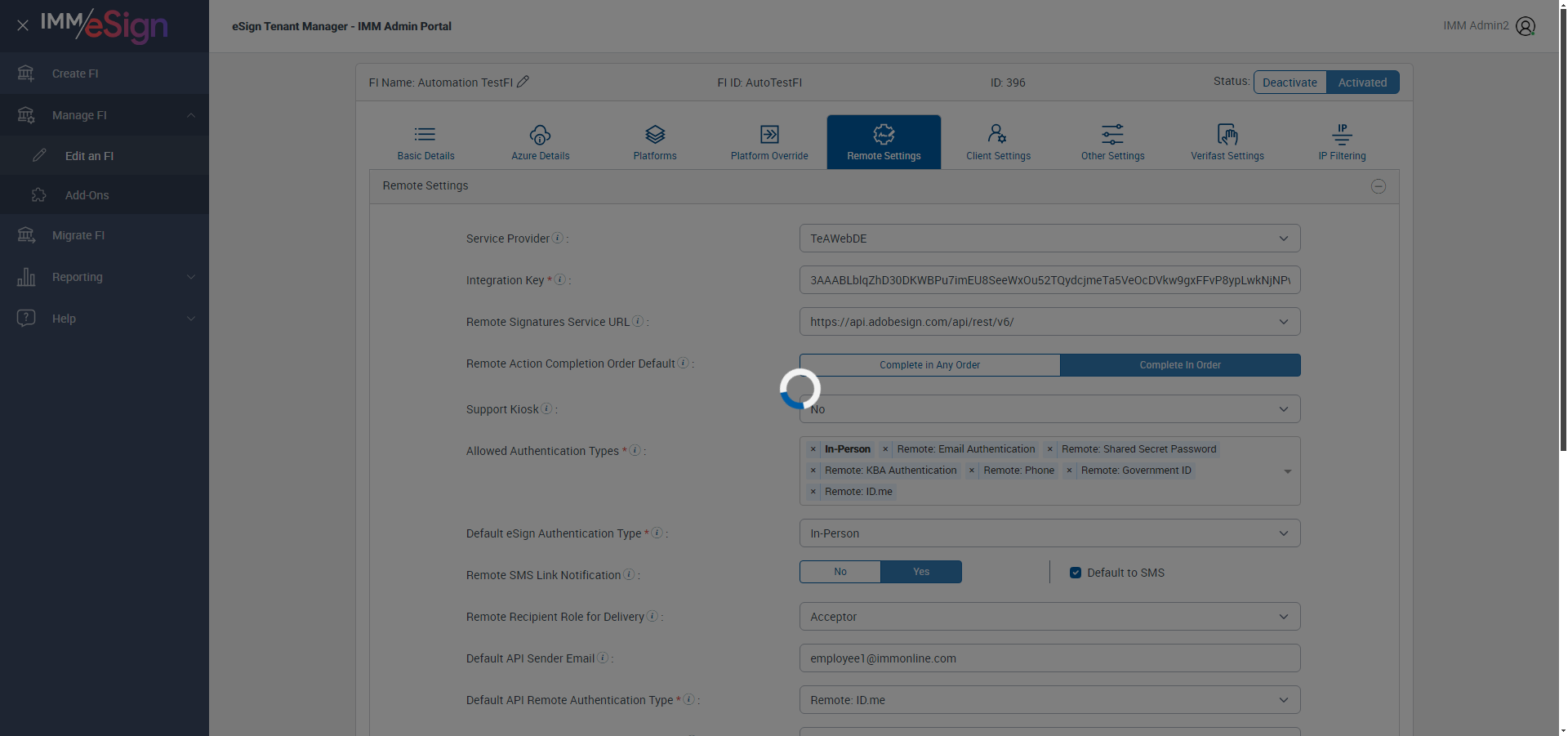
Task: Open Migrate FI in the sidebar
Action: (105, 235)
